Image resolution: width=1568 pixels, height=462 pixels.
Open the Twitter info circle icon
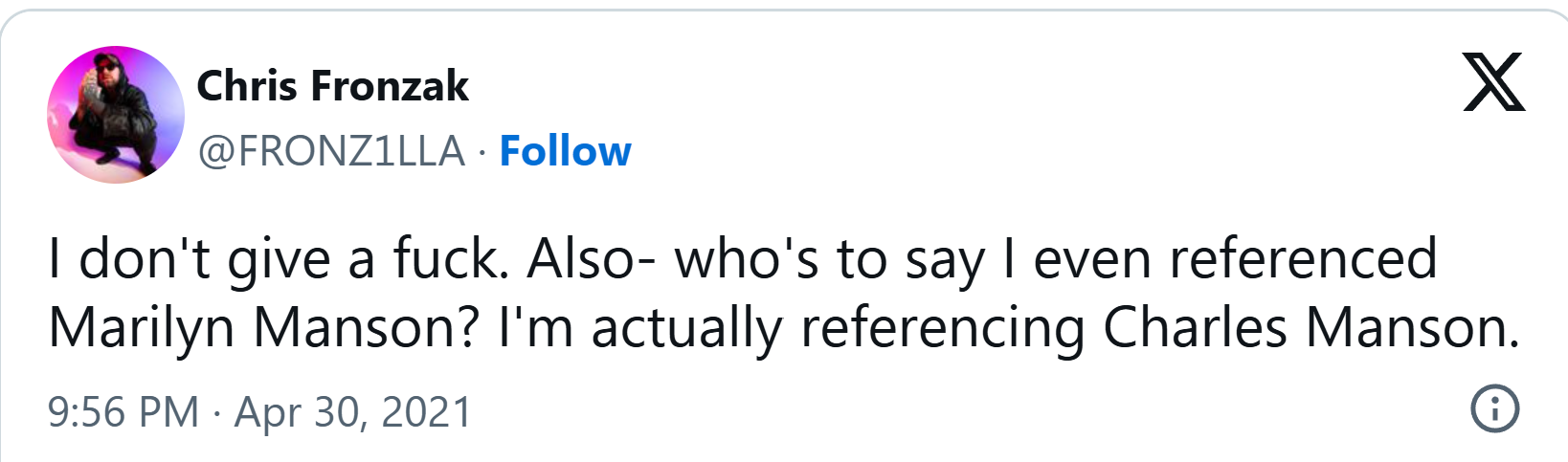click(x=1493, y=408)
